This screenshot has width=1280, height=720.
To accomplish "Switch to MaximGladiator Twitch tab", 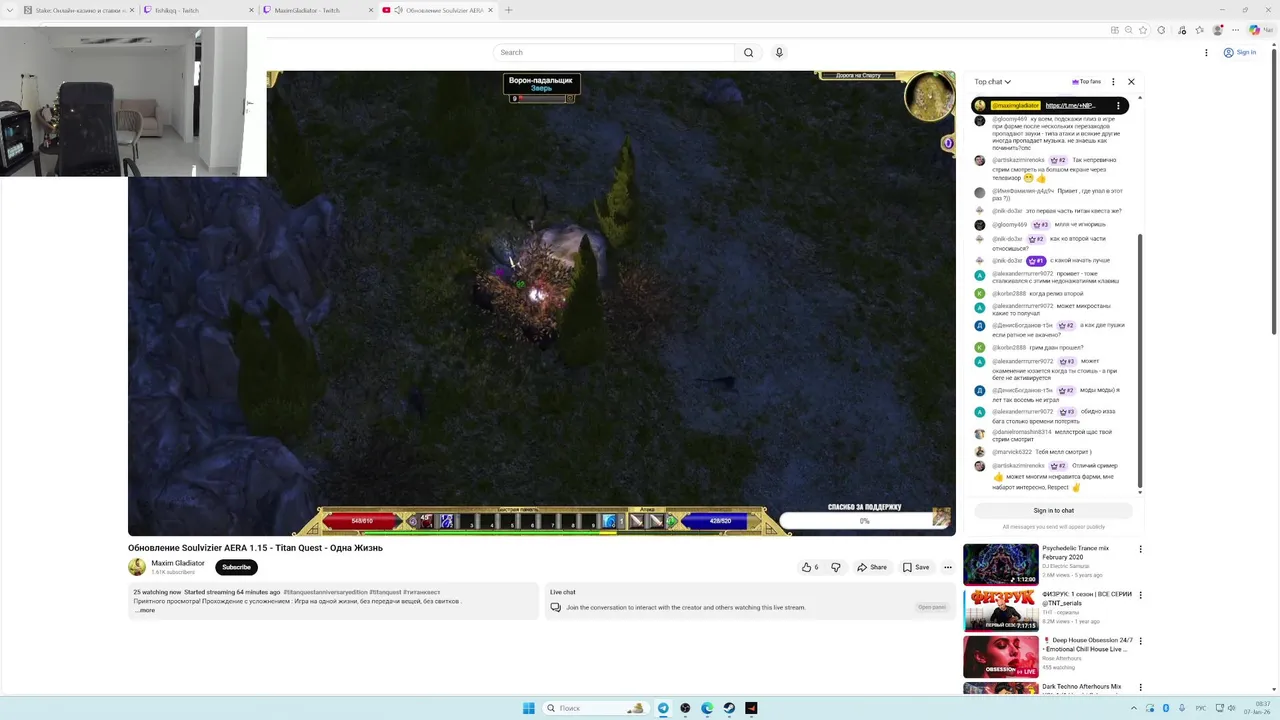I will pyautogui.click(x=316, y=10).
